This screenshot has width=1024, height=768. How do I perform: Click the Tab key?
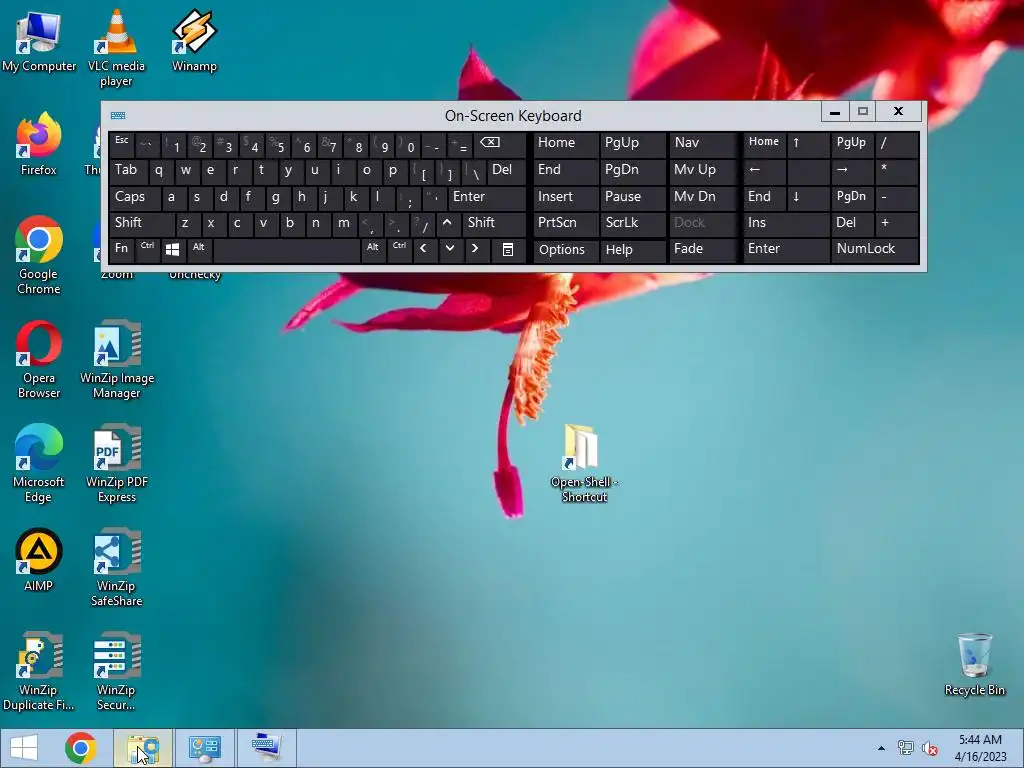click(129, 170)
